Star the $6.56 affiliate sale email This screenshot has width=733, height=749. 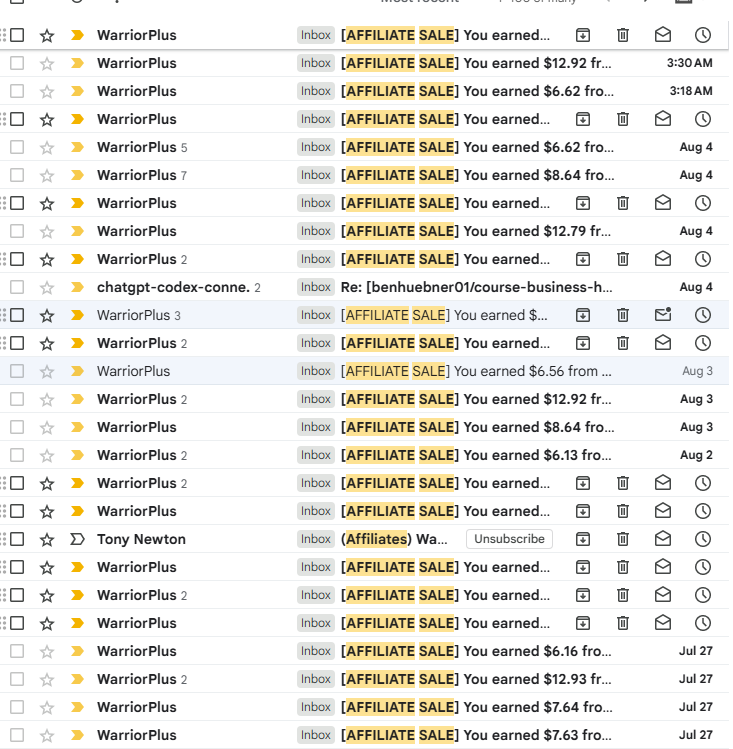47,372
